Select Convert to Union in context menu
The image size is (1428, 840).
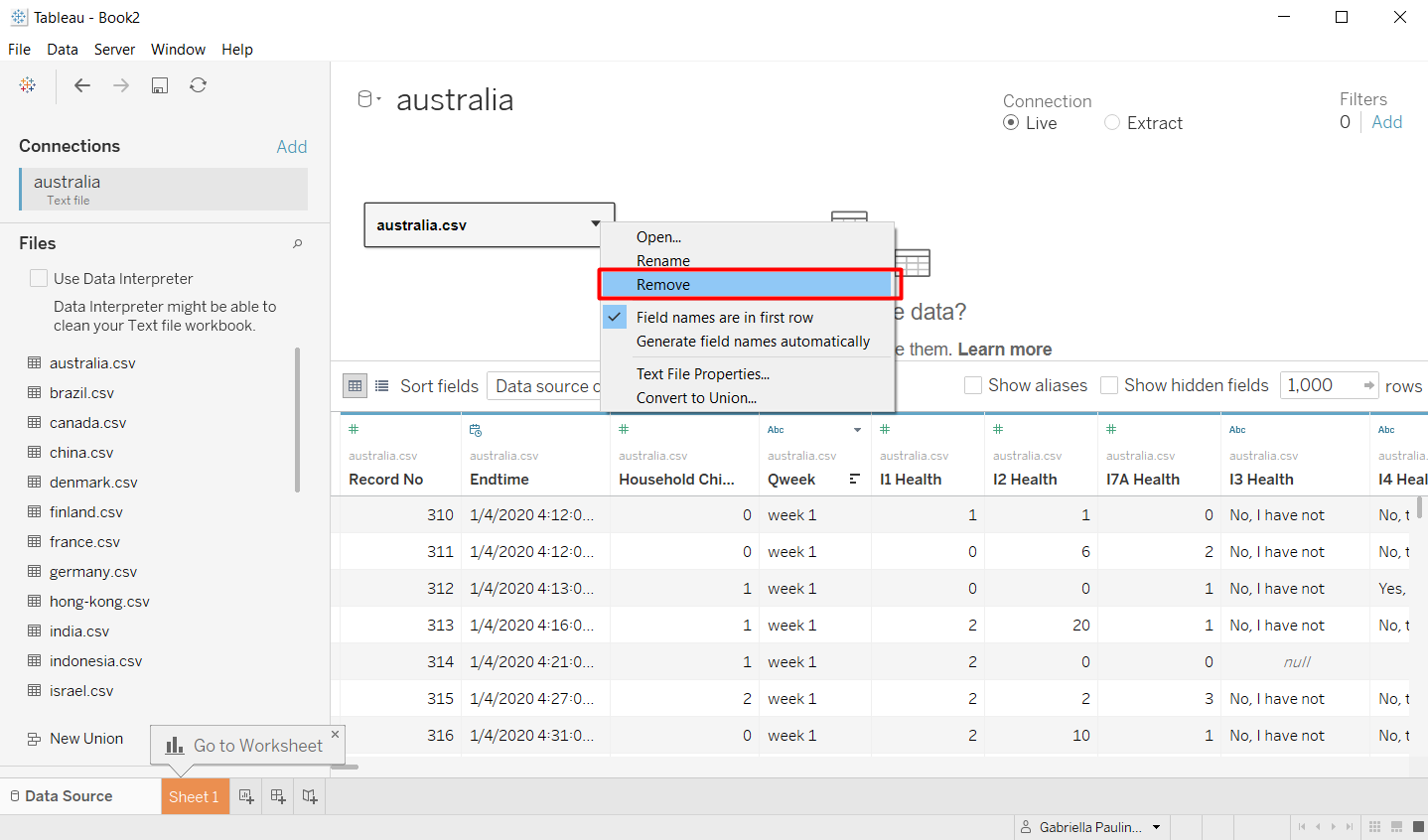(696, 398)
